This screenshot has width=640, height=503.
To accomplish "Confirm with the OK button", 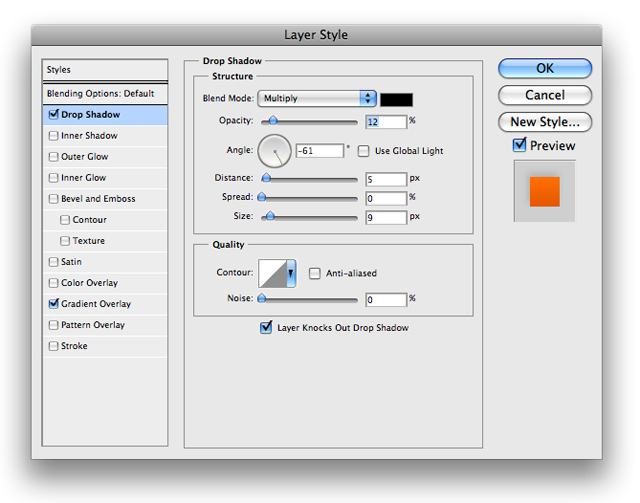I will pos(545,68).
